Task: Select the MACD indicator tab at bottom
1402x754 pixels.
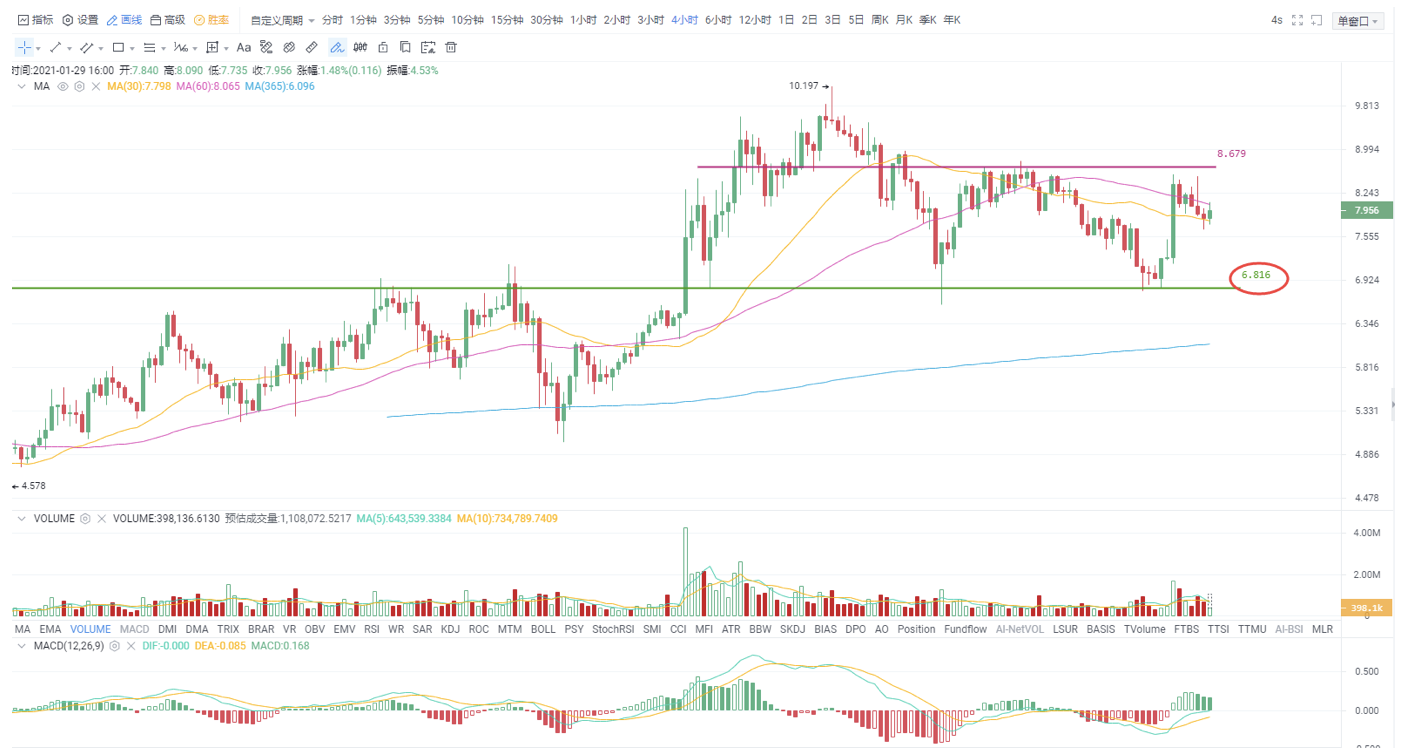Action: point(135,629)
